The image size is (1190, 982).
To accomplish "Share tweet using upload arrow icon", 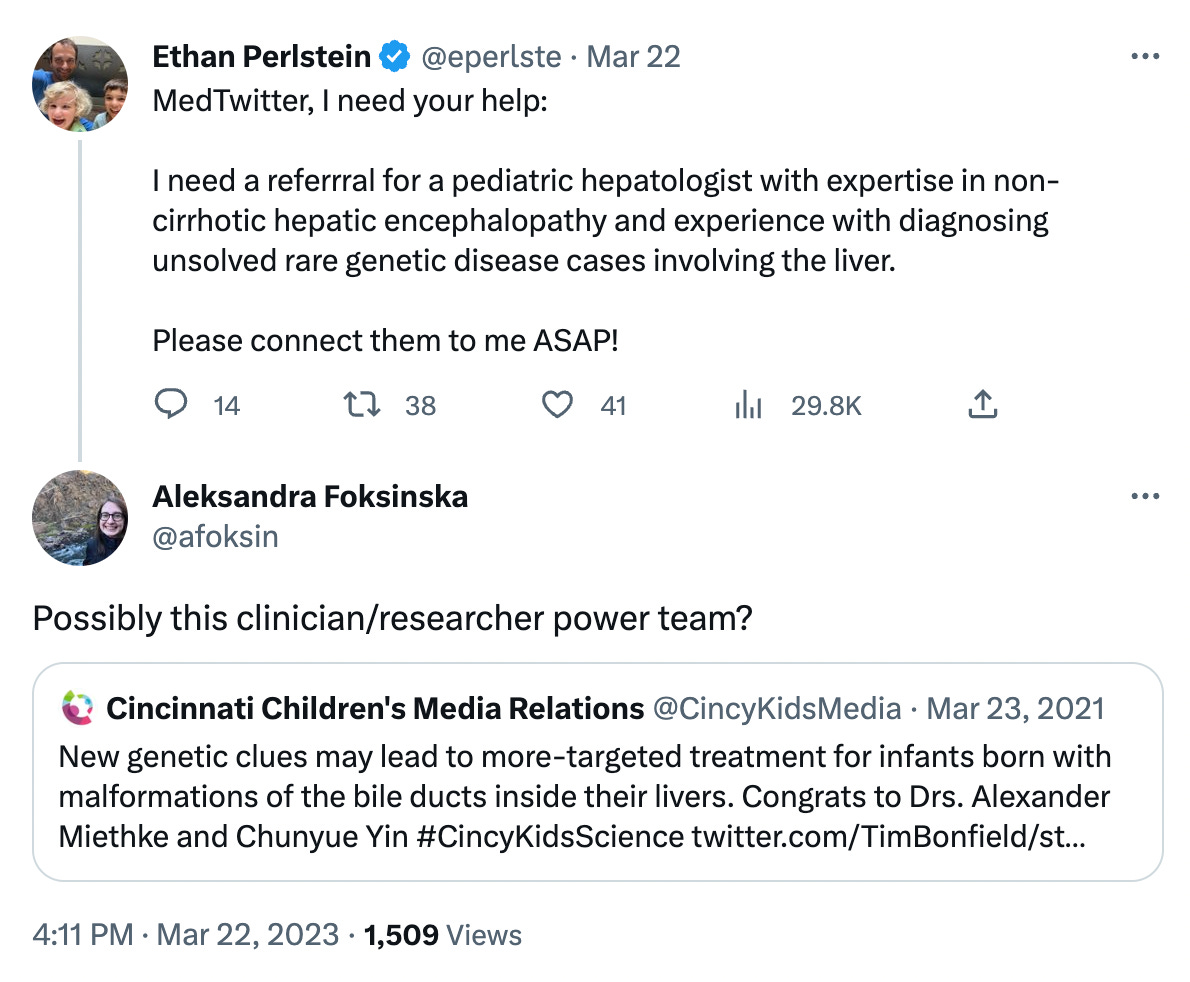I will 983,404.
